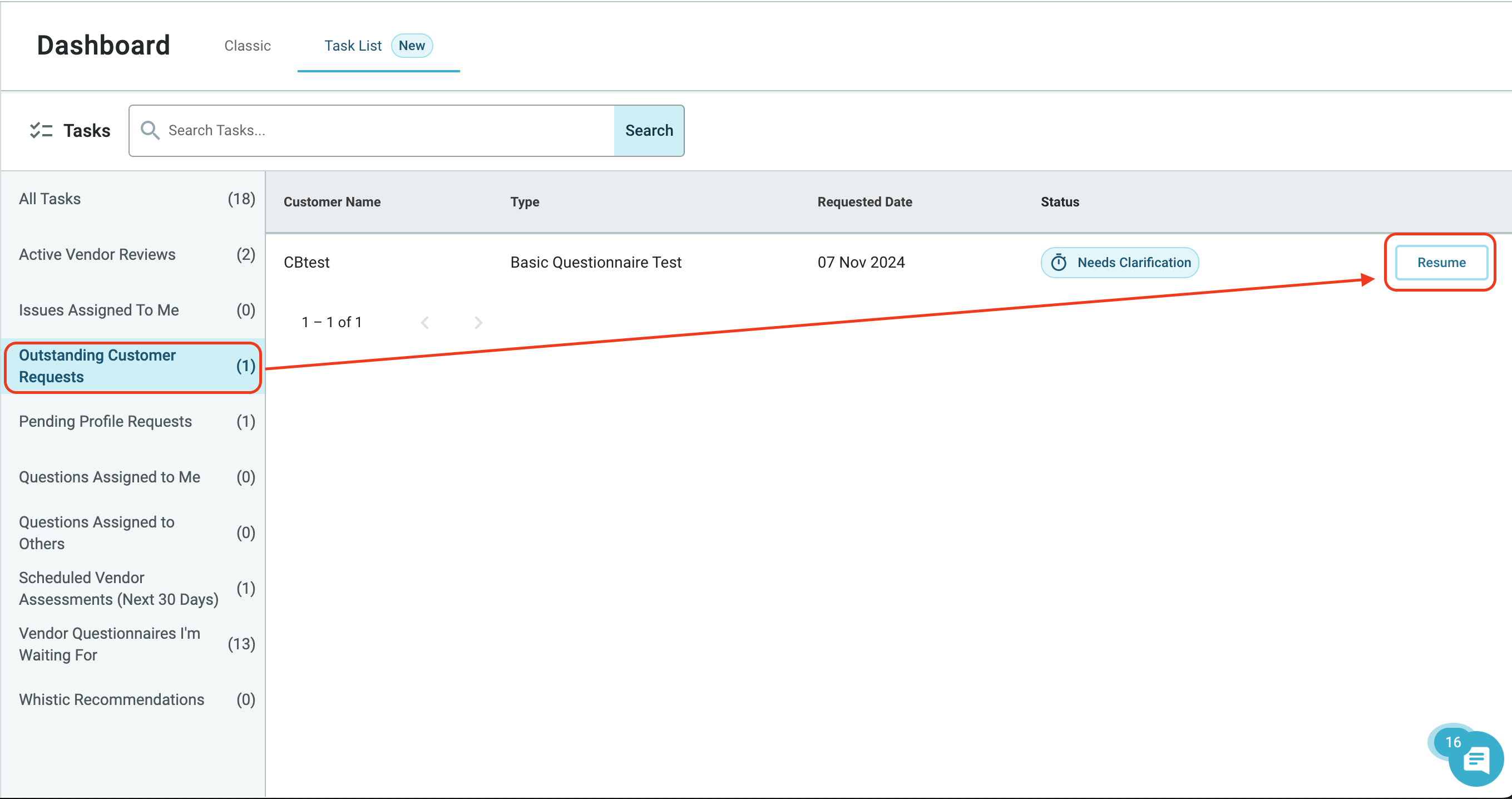Click the Search button
This screenshot has height=799, width=1512.
click(x=649, y=130)
